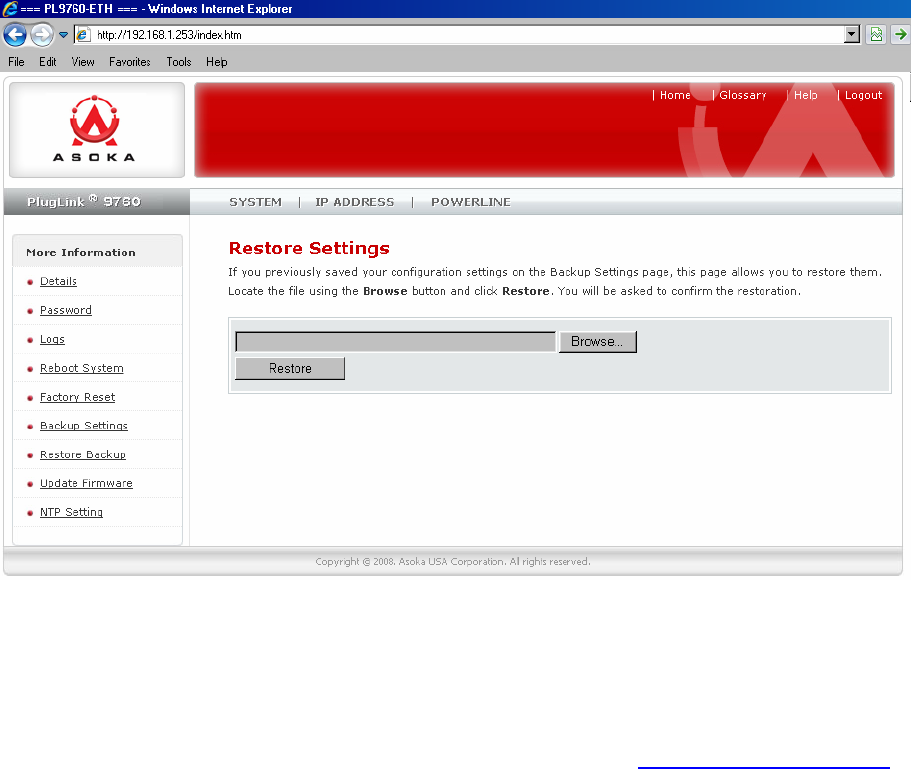Open the recent pages dropdown arrow
The width and height of the screenshot is (911, 769).
[63, 35]
